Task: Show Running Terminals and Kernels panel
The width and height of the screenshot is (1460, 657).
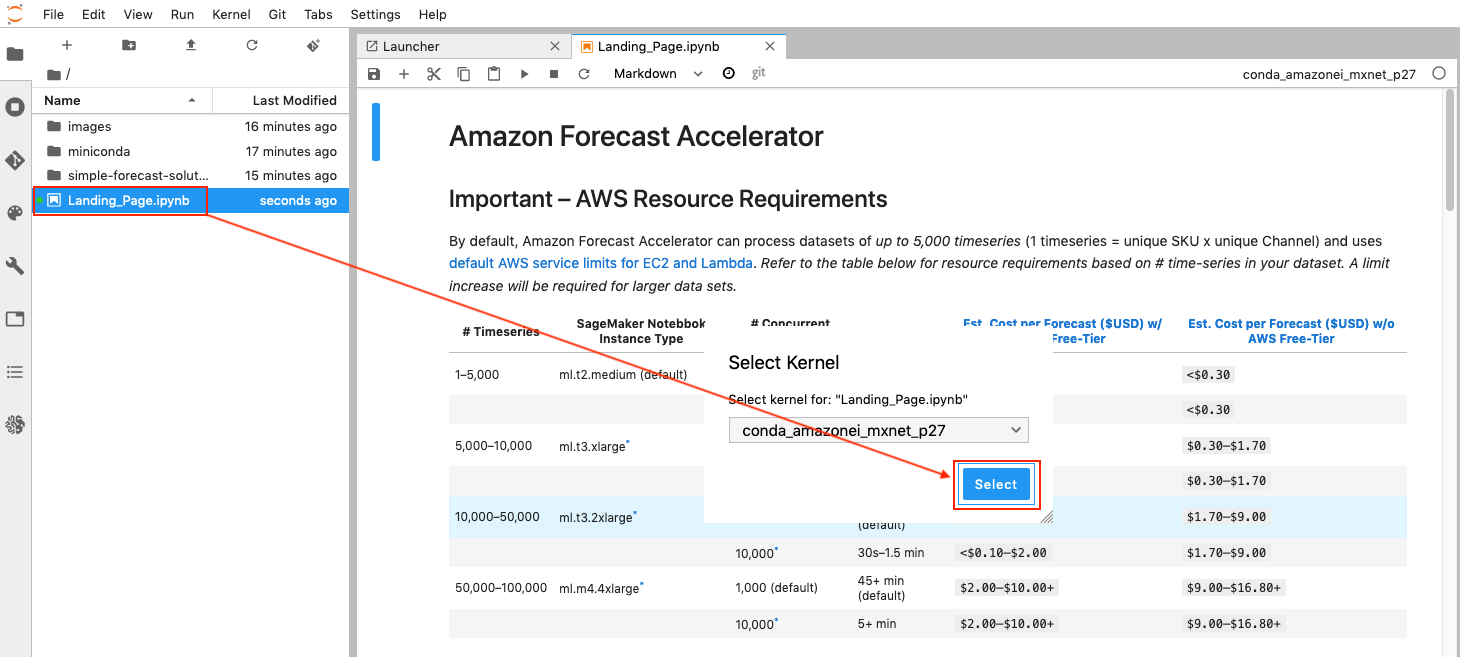Action: [x=15, y=107]
